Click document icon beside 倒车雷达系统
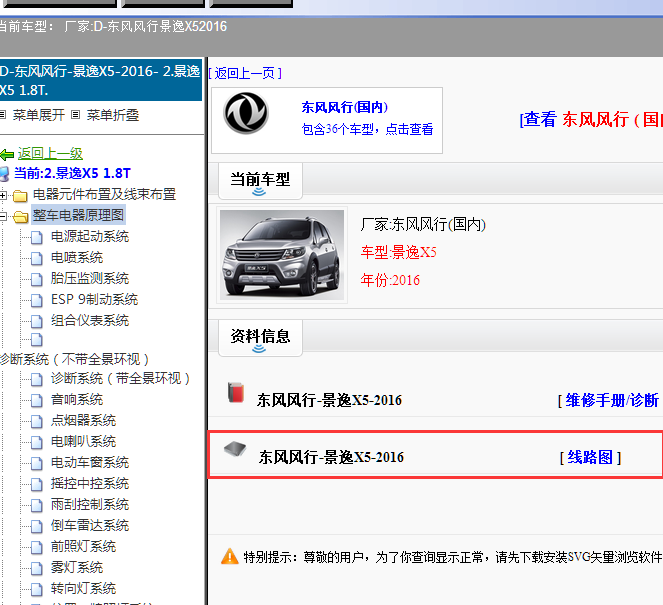The height and width of the screenshot is (605, 663). 37,526
